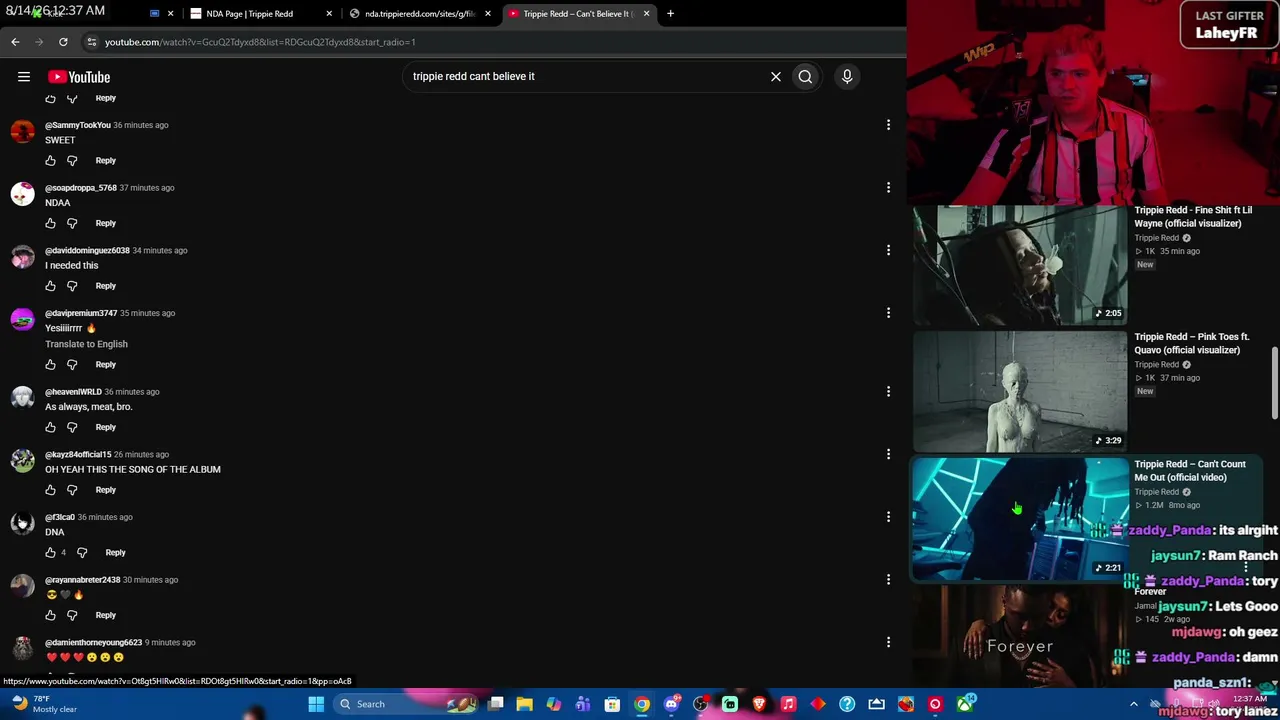Dislike the 'Yesiiiirrr' comment
1280x720 pixels.
(x=72, y=365)
